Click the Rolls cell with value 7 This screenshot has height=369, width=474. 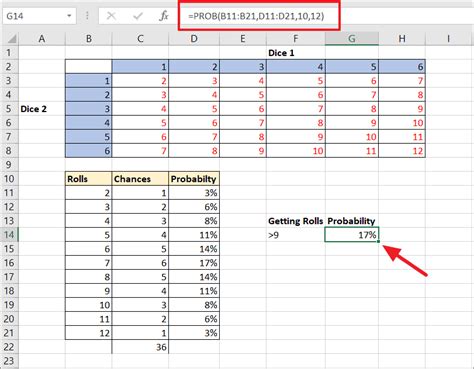coord(89,263)
